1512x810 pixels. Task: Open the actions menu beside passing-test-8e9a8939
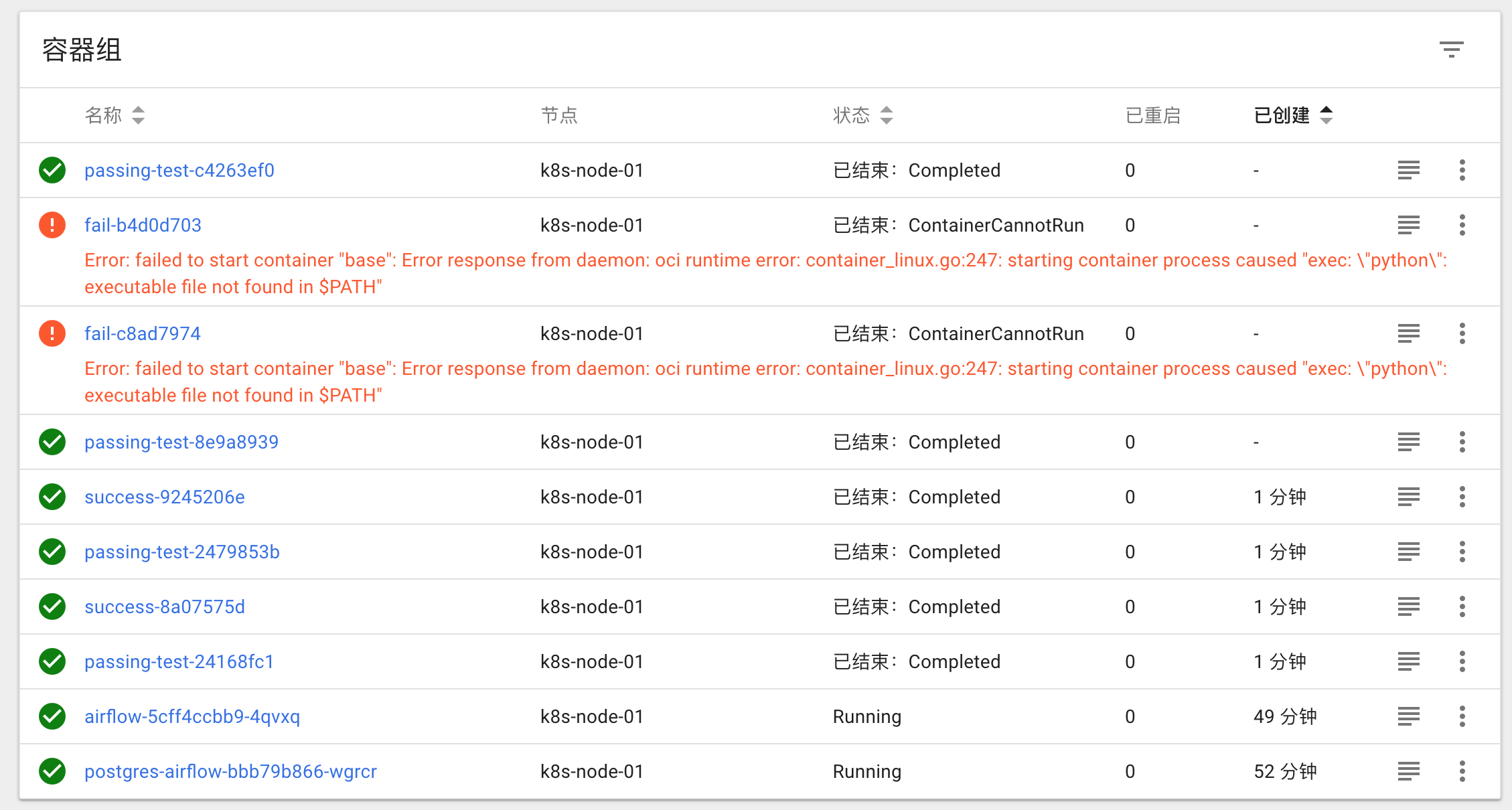click(1462, 442)
